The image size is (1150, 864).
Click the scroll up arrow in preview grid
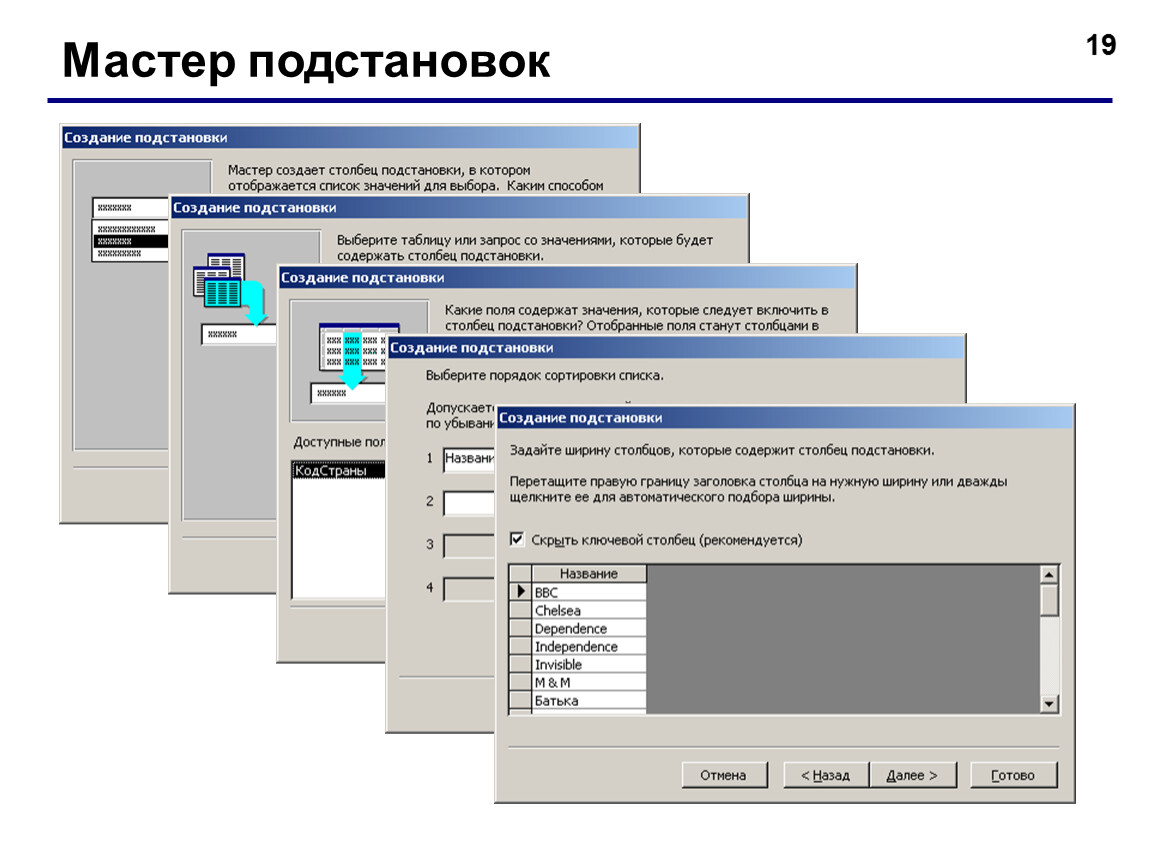tap(1049, 574)
